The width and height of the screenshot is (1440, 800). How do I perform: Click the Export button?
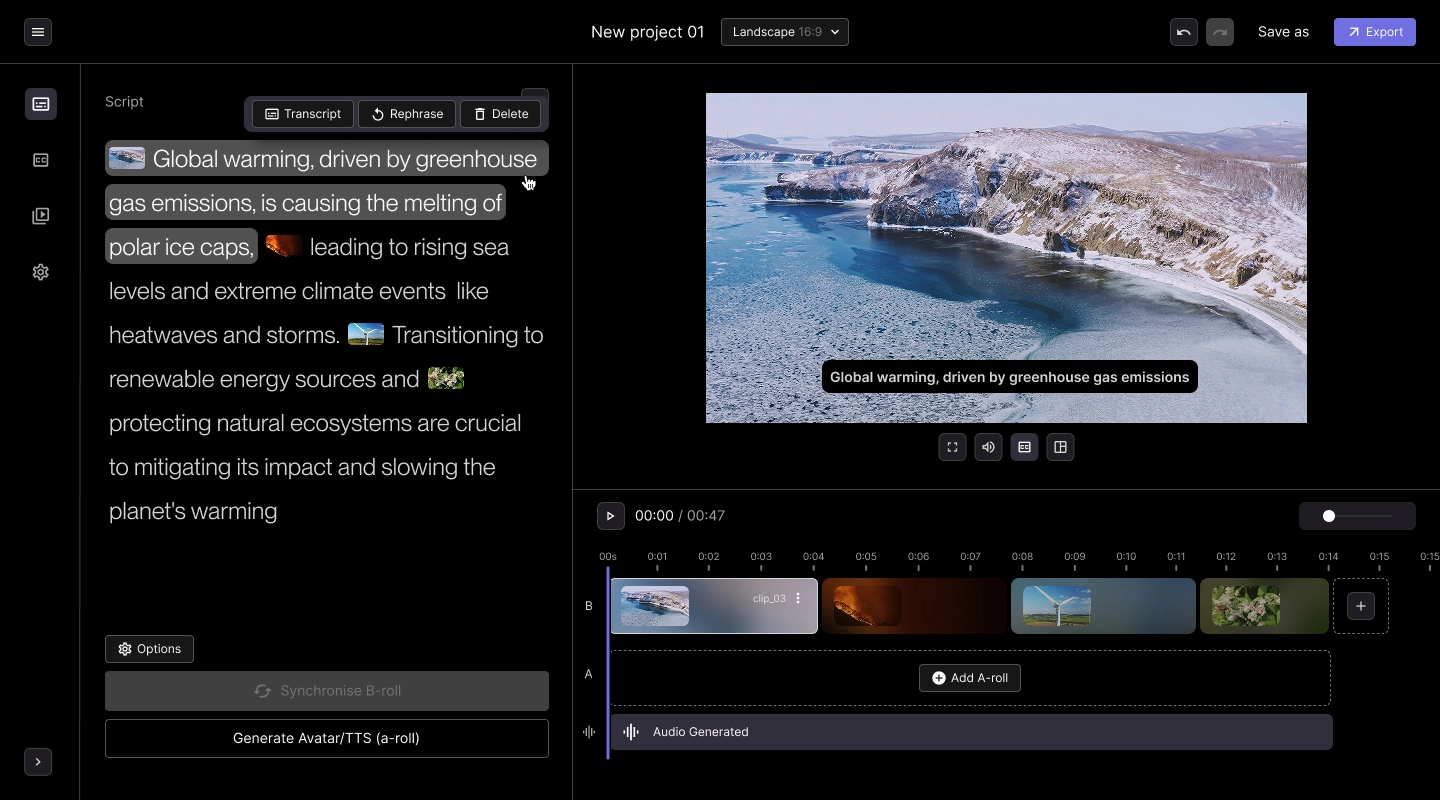1374,32
